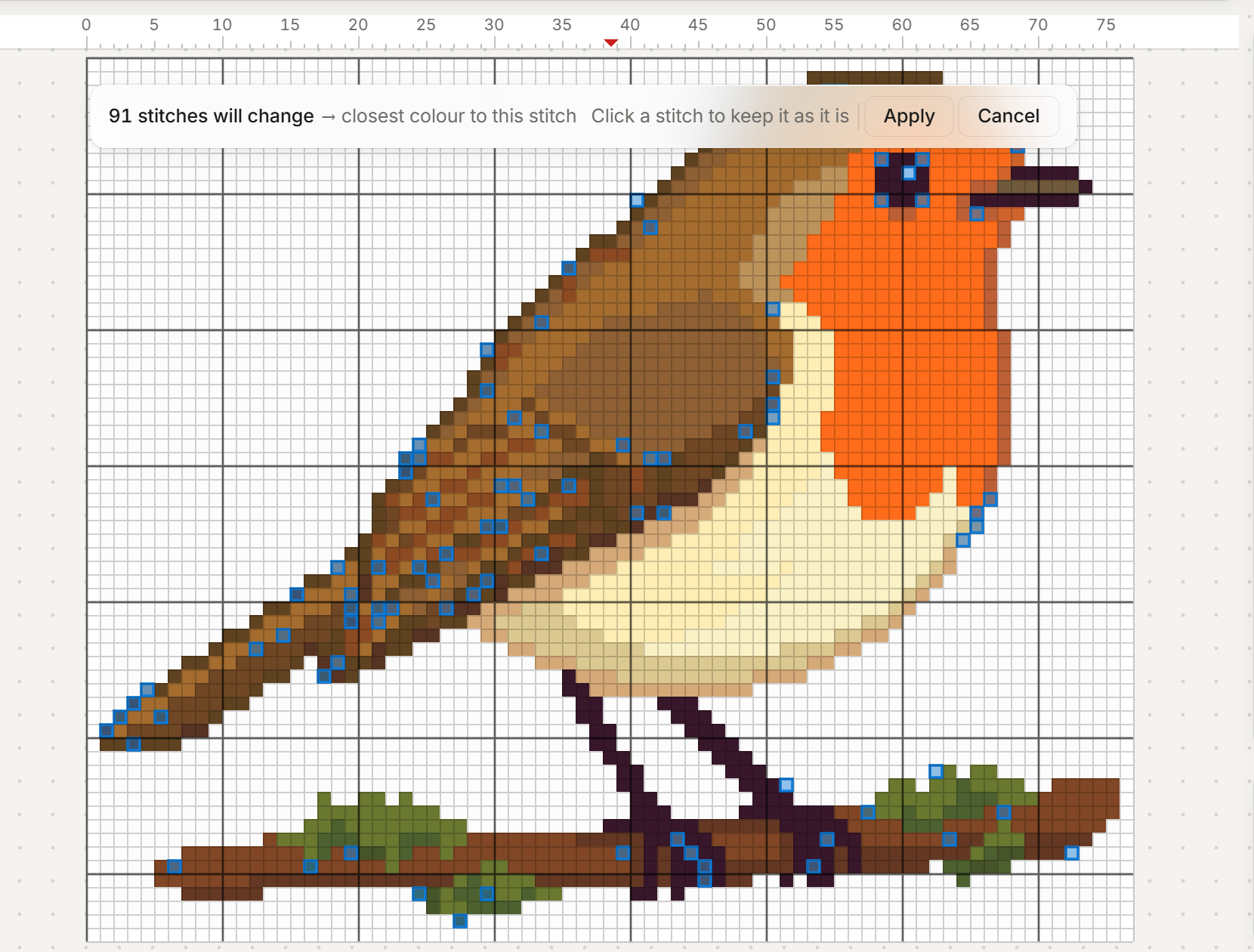Cancel the colour replacement
This screenshot has height=952, width=1254.
point(1008,116)
